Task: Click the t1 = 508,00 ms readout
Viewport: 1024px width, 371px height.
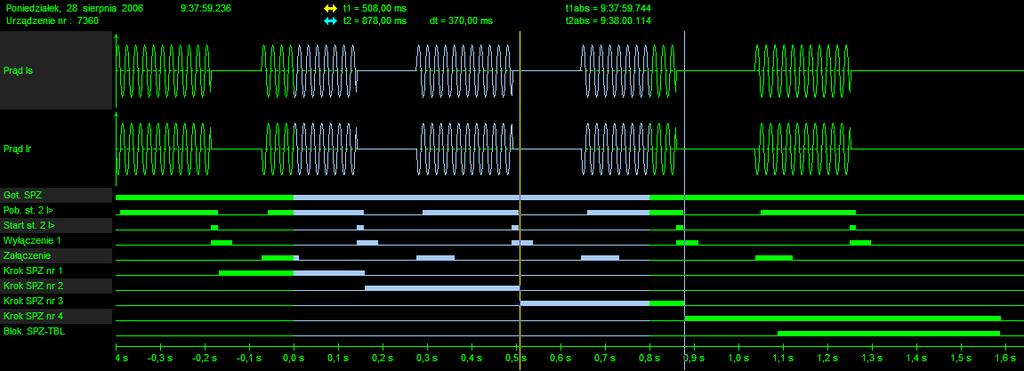Action: pos(374,8)
